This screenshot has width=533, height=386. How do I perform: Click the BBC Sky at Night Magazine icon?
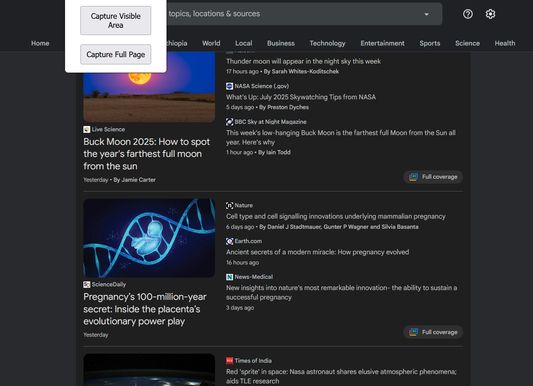(229, 122)
